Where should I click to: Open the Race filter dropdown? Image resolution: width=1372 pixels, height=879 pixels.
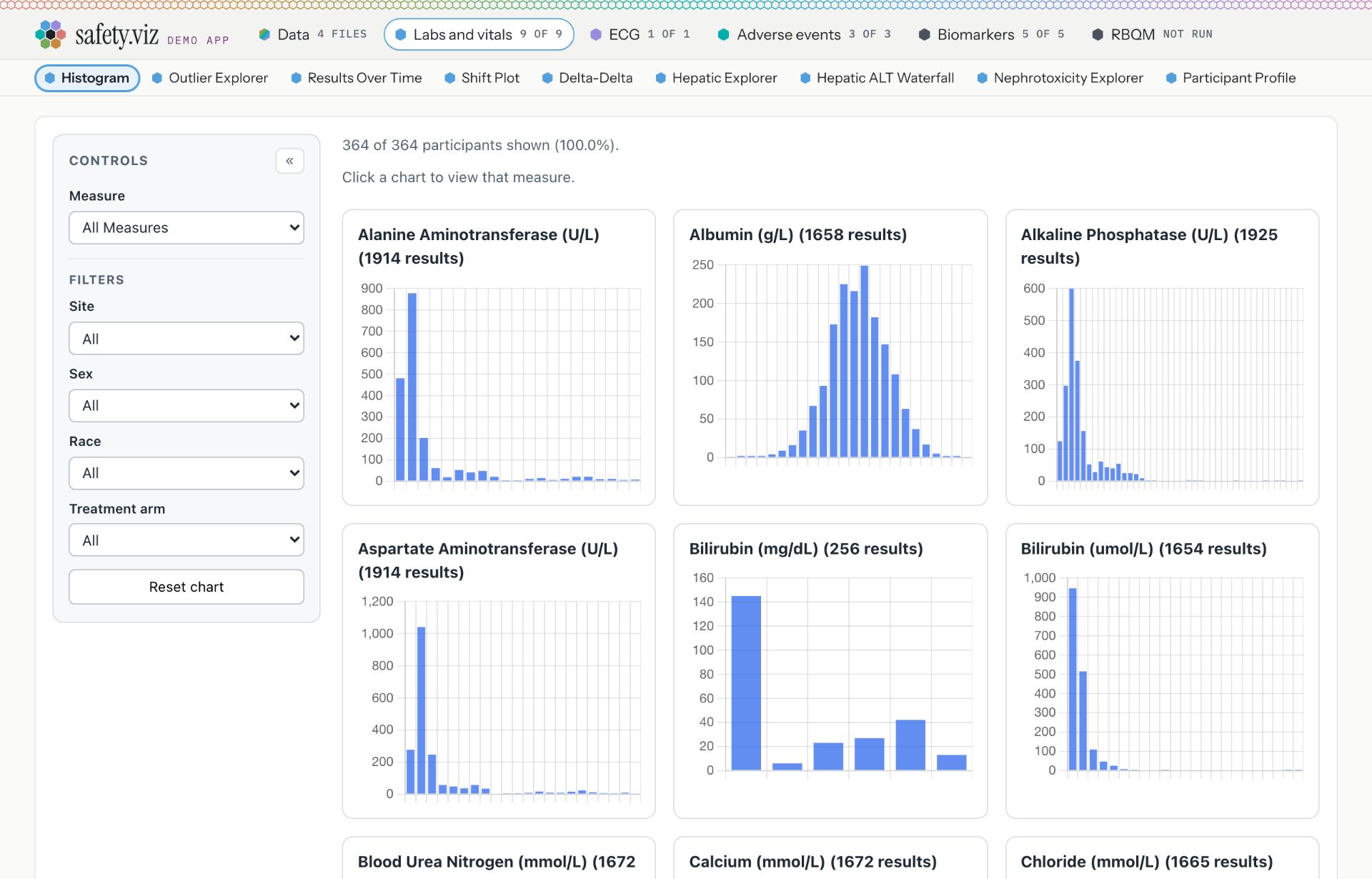click(x=187, y=473)
